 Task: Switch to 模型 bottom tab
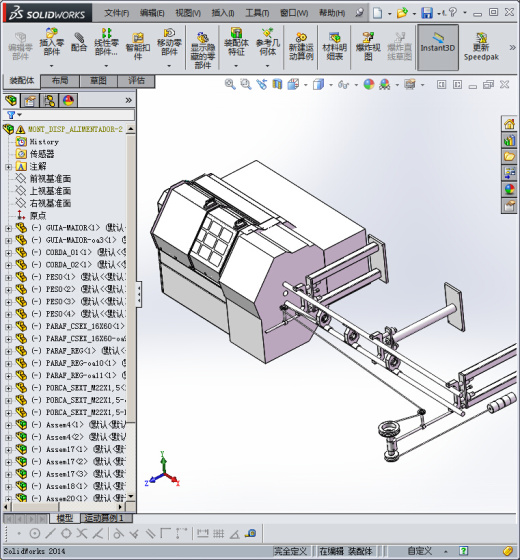(65, 518)
